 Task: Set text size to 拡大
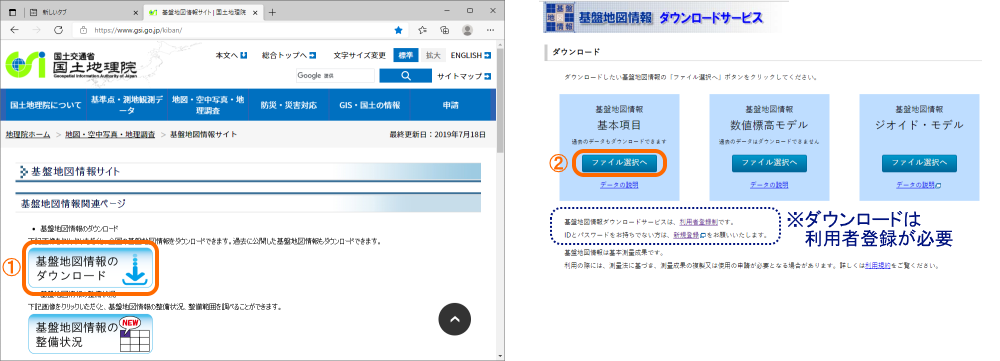coord(433,55)
